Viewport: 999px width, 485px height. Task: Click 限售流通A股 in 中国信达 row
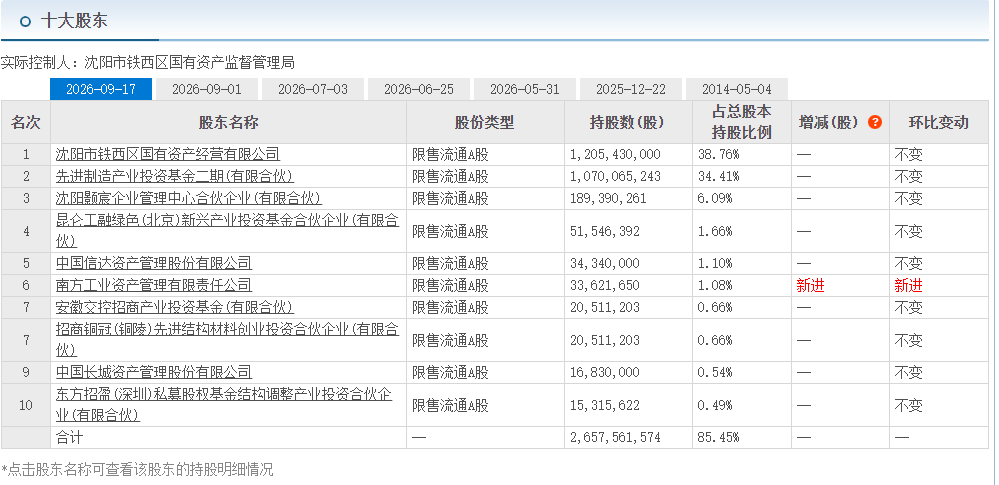tap(450, 263)
